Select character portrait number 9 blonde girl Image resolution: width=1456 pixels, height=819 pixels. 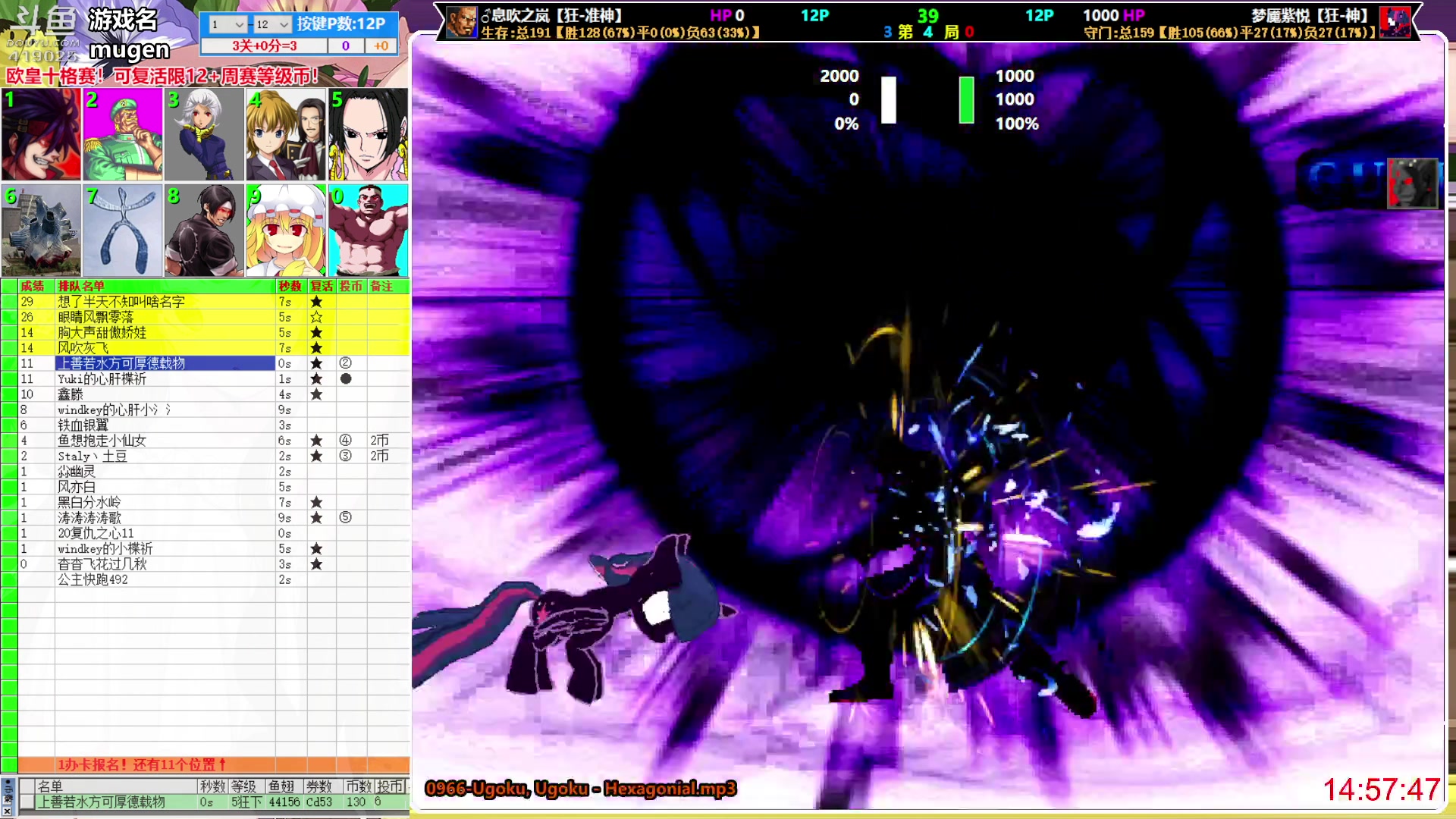click(286, 231)
